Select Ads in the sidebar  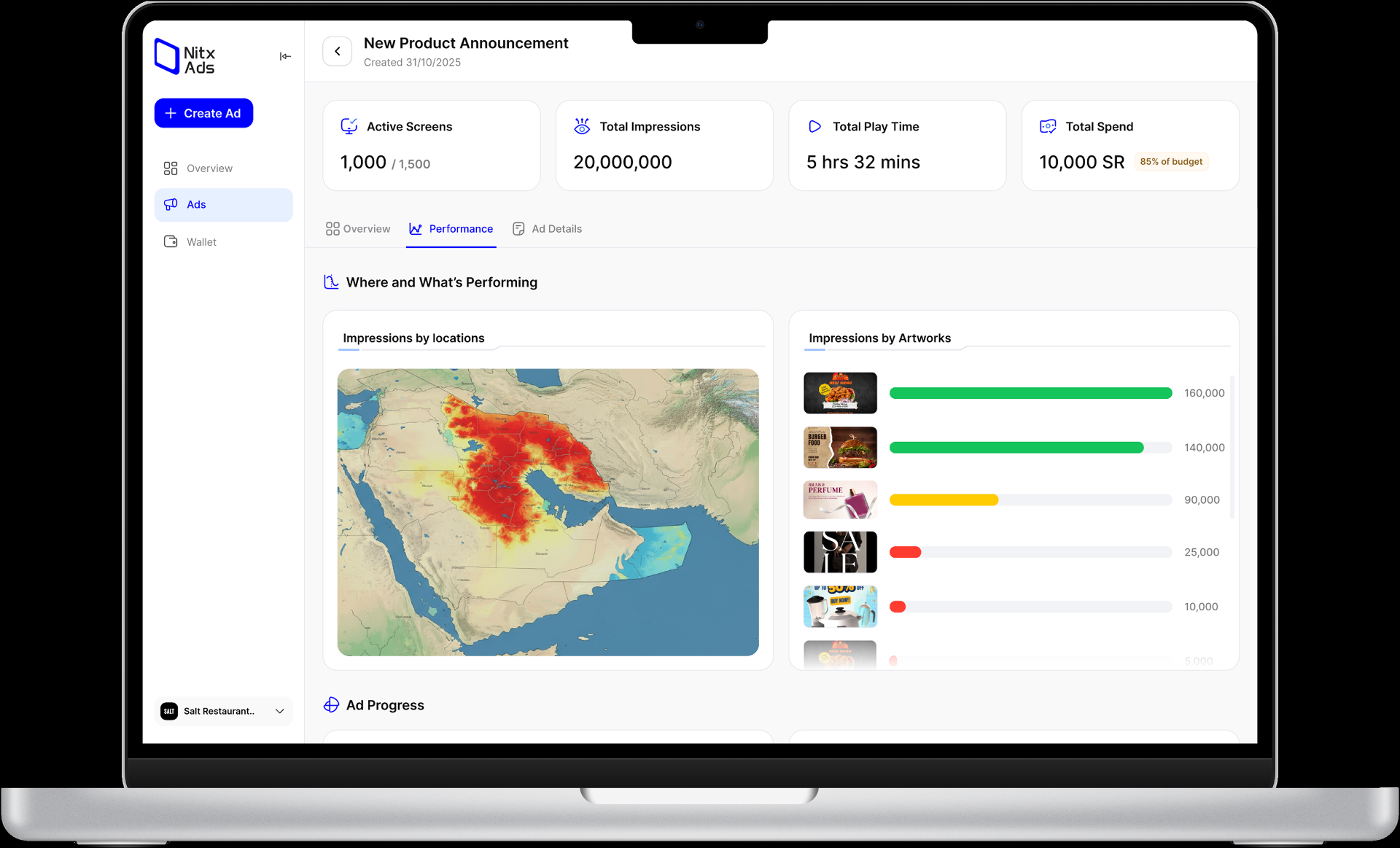[x=223, y=205]
